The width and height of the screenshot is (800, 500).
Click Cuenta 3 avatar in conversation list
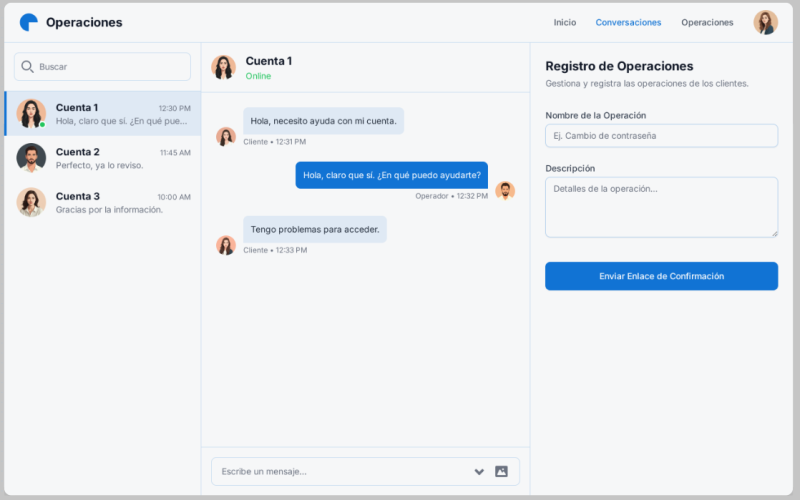(31, 202)
